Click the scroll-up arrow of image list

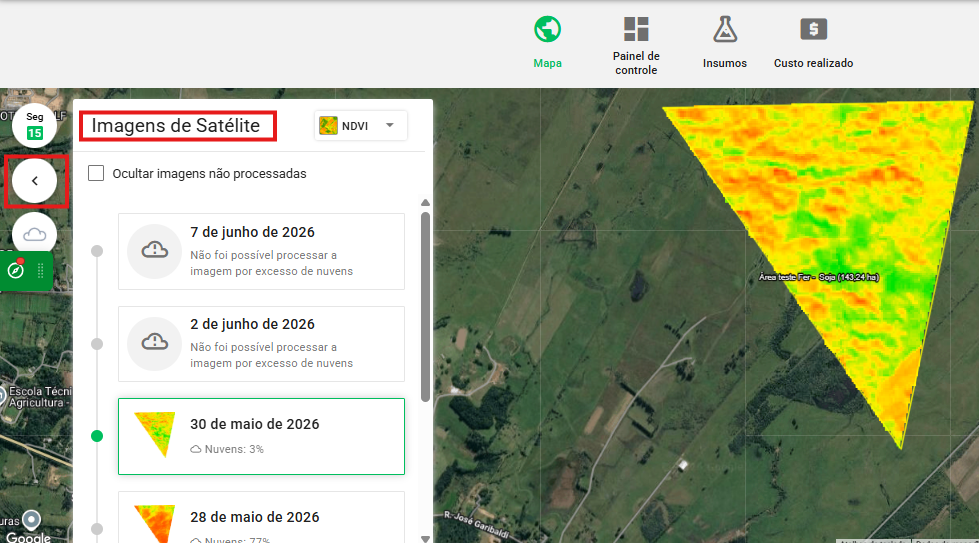(425, 203)
